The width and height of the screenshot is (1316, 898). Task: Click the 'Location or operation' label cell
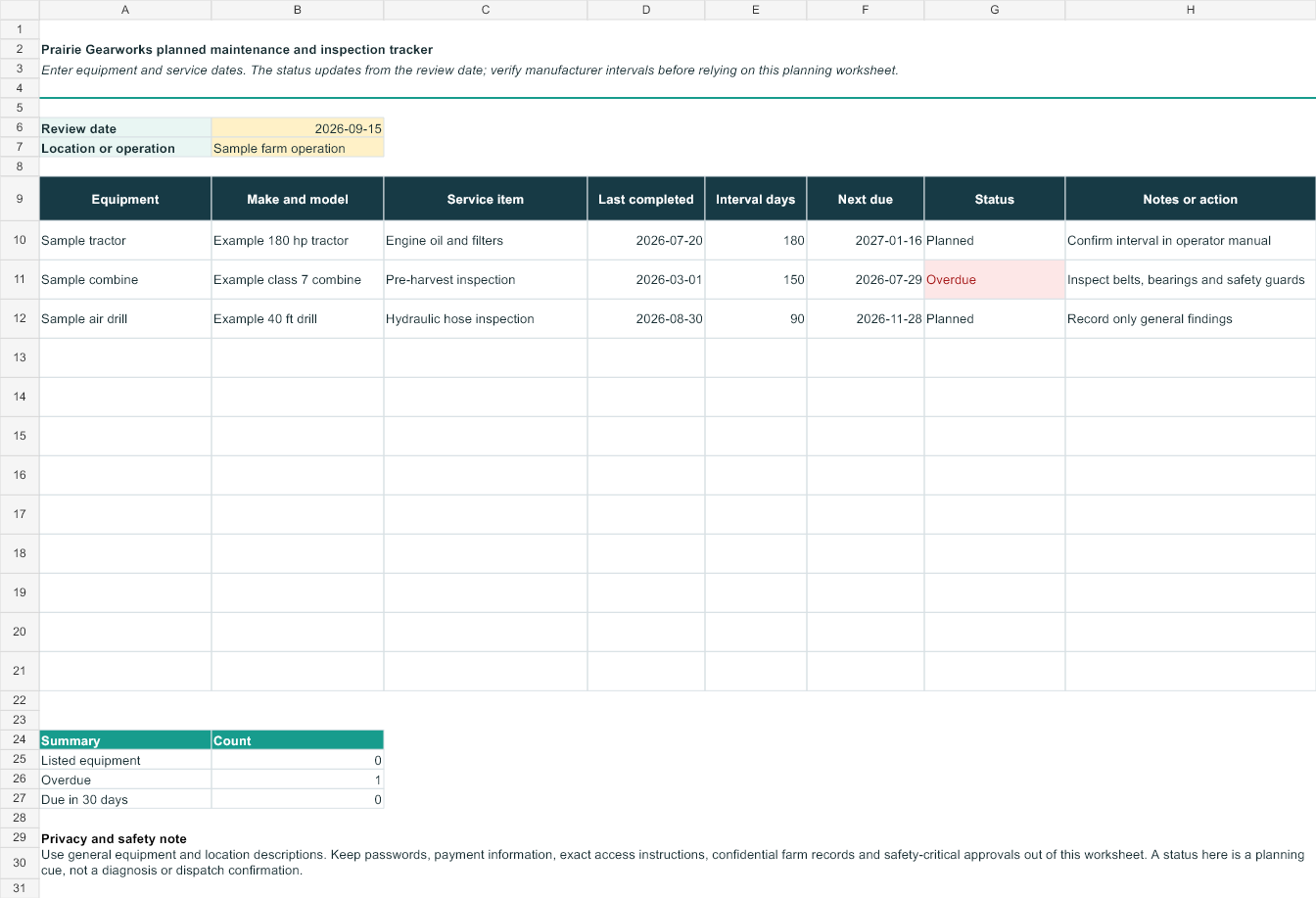click(x=125, y=148)
